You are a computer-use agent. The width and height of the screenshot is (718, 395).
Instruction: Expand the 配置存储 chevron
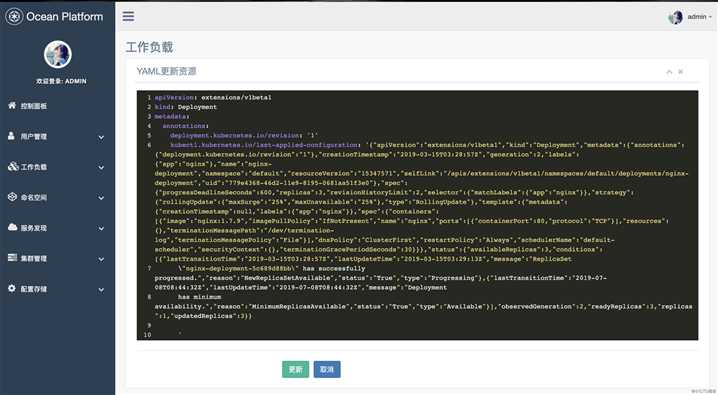(101, 290)
